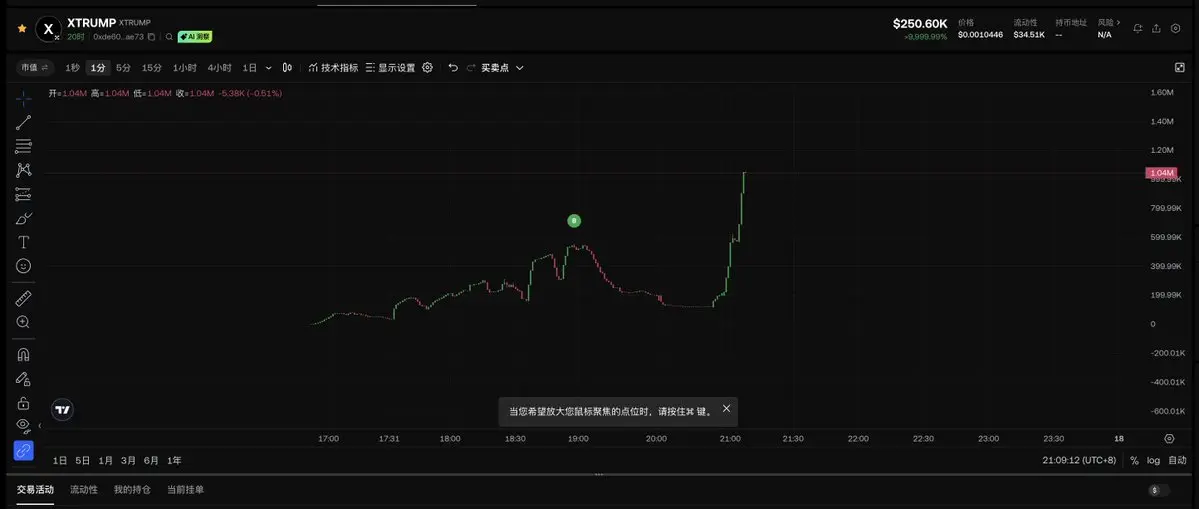Open chart settings gear in toolbar
Image resolution: width=1199 pixels, height=509 pixels.
click(427, 67)
